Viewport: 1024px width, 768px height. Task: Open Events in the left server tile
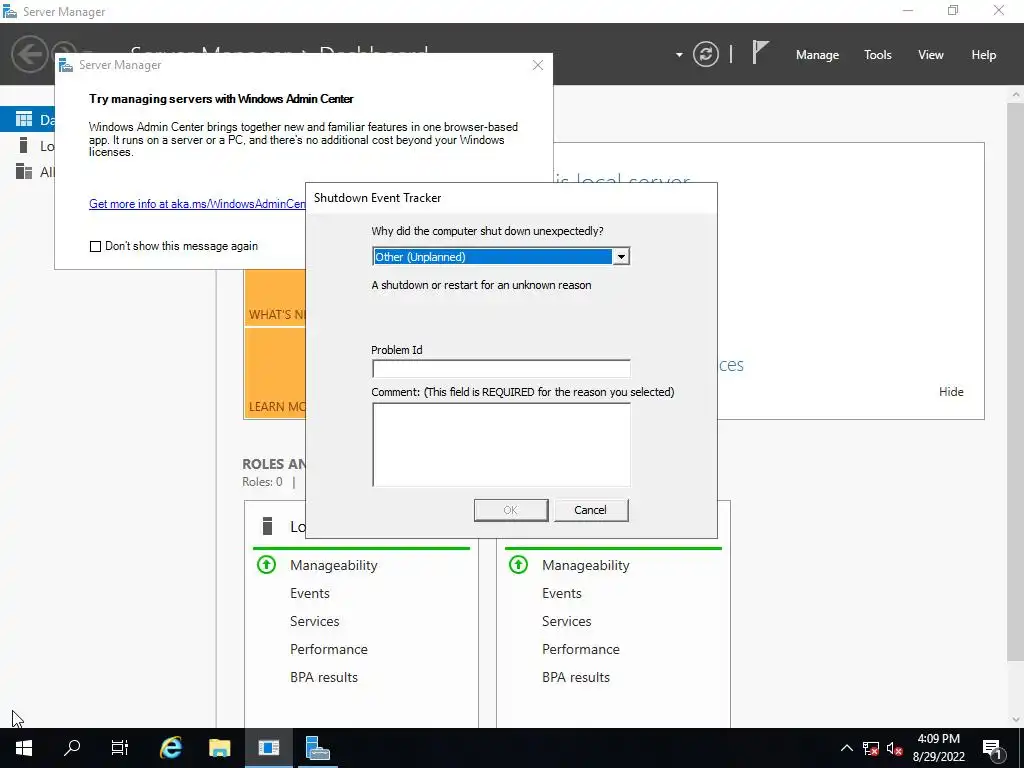click(x=310, y=594)
